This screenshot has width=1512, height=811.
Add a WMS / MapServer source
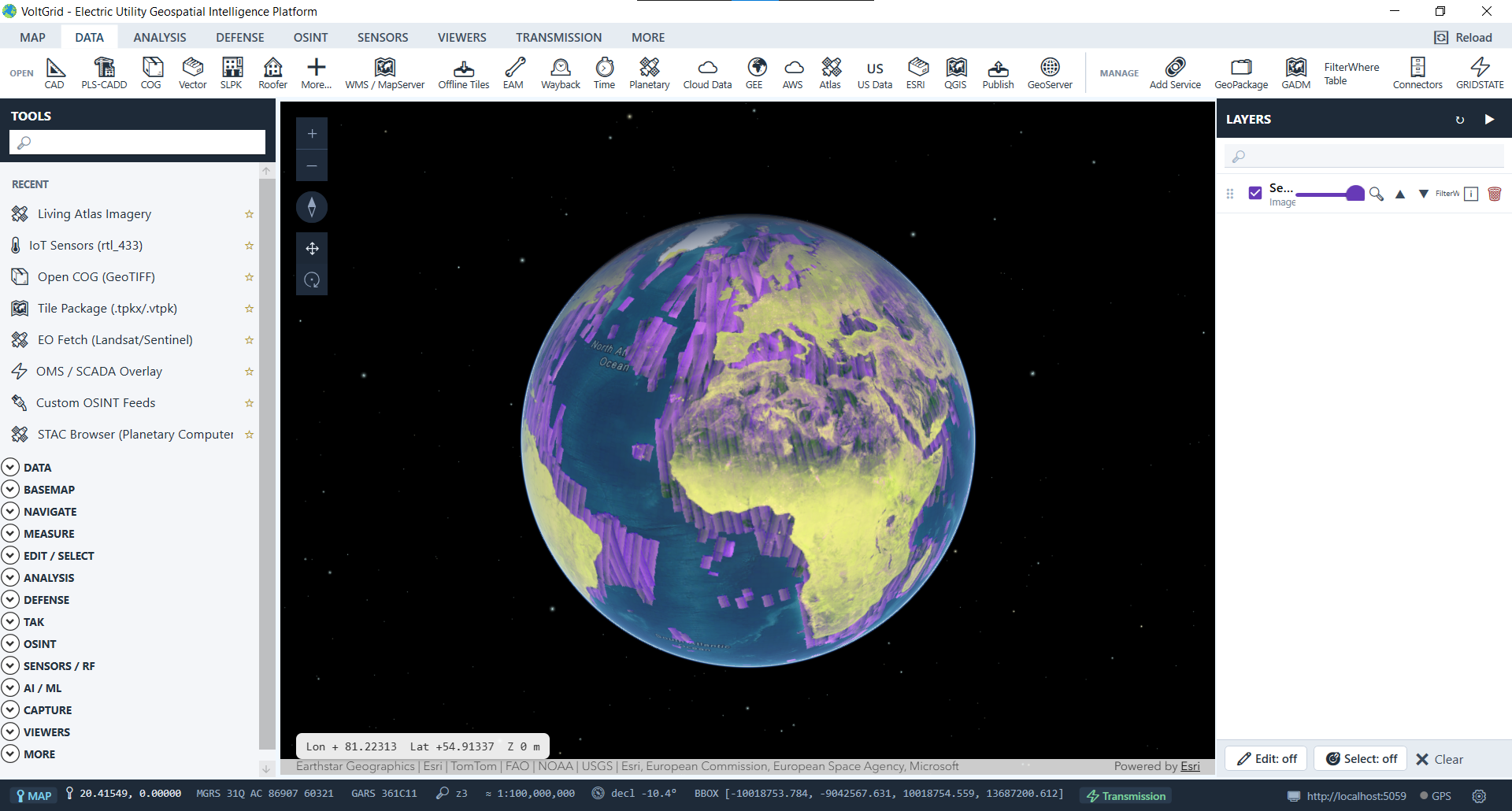385,73
